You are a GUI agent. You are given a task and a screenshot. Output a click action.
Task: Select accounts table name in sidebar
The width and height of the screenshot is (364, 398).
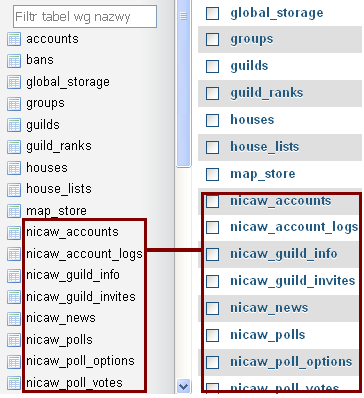pos(52,39)
